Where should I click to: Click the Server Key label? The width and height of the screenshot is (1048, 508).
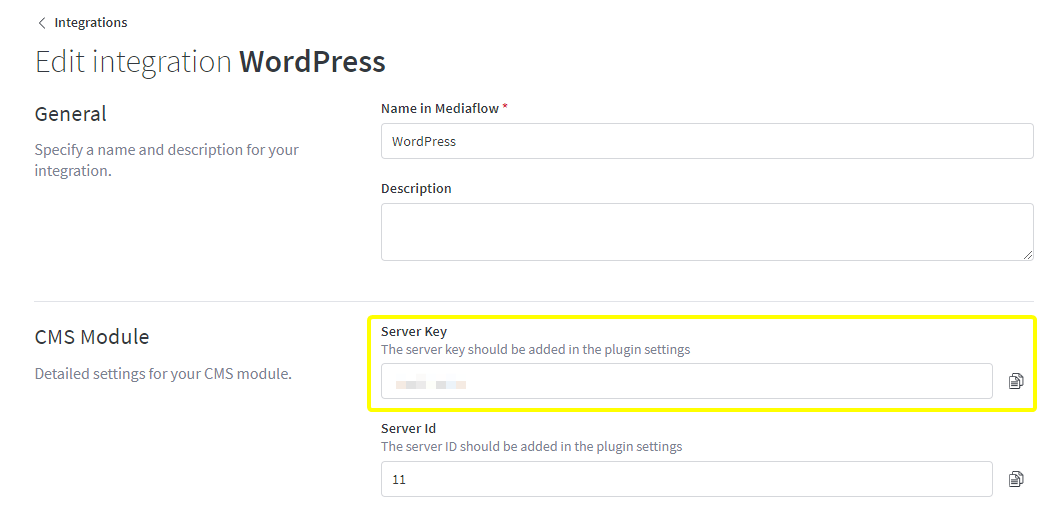click(414, 331)
